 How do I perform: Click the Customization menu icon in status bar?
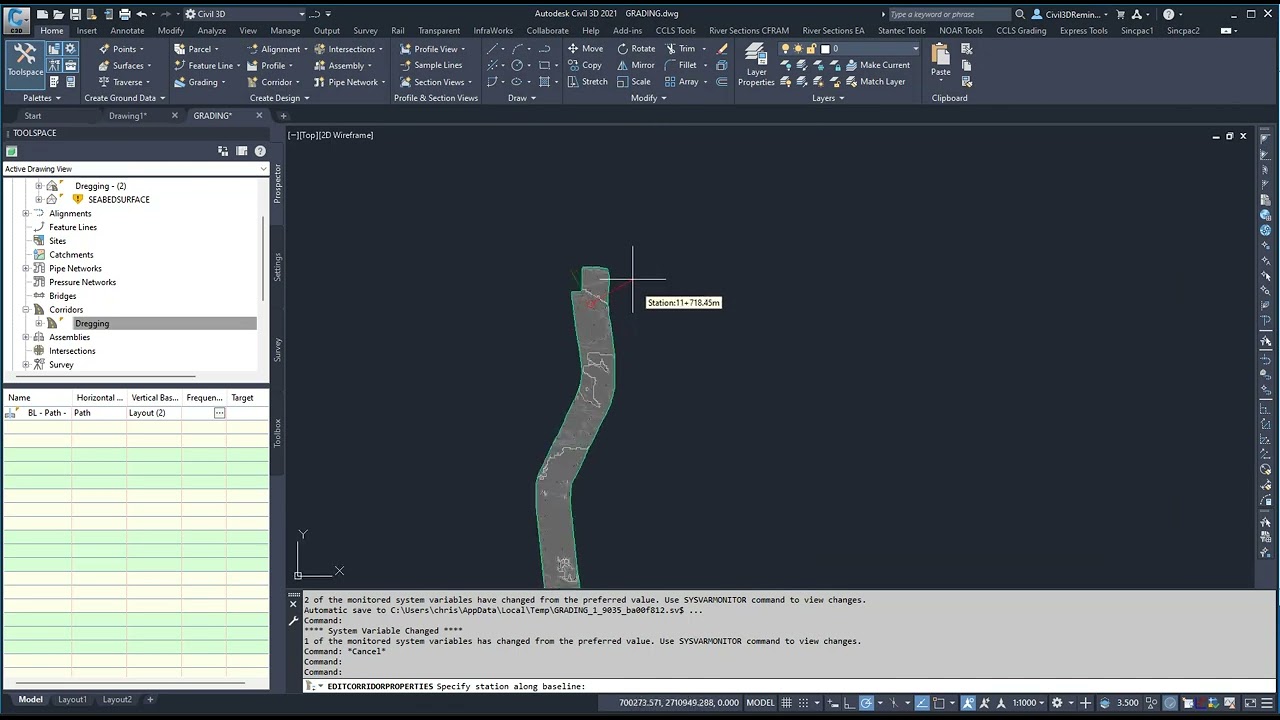tap(1267, 702)
